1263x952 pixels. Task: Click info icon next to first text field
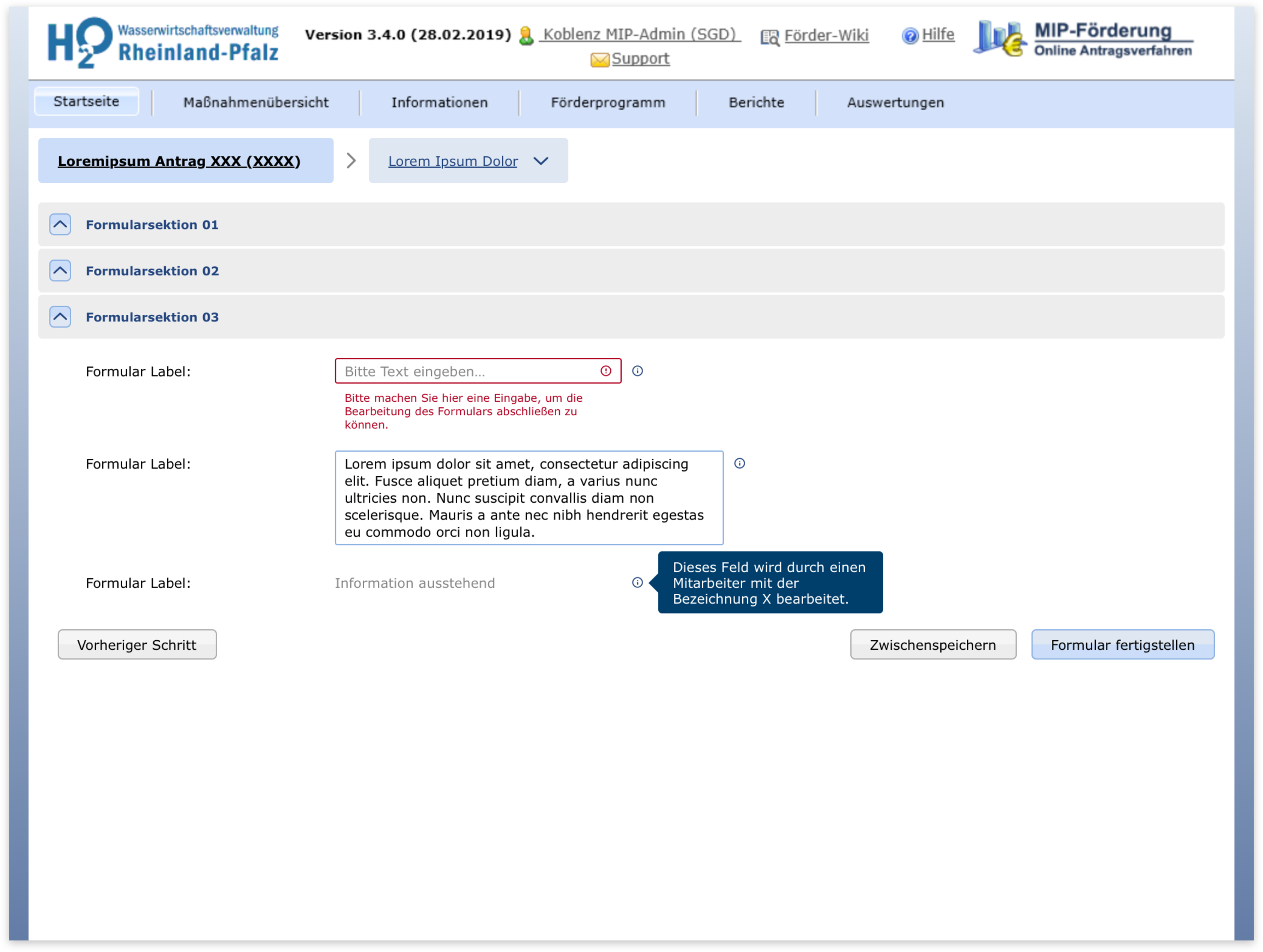637,371
